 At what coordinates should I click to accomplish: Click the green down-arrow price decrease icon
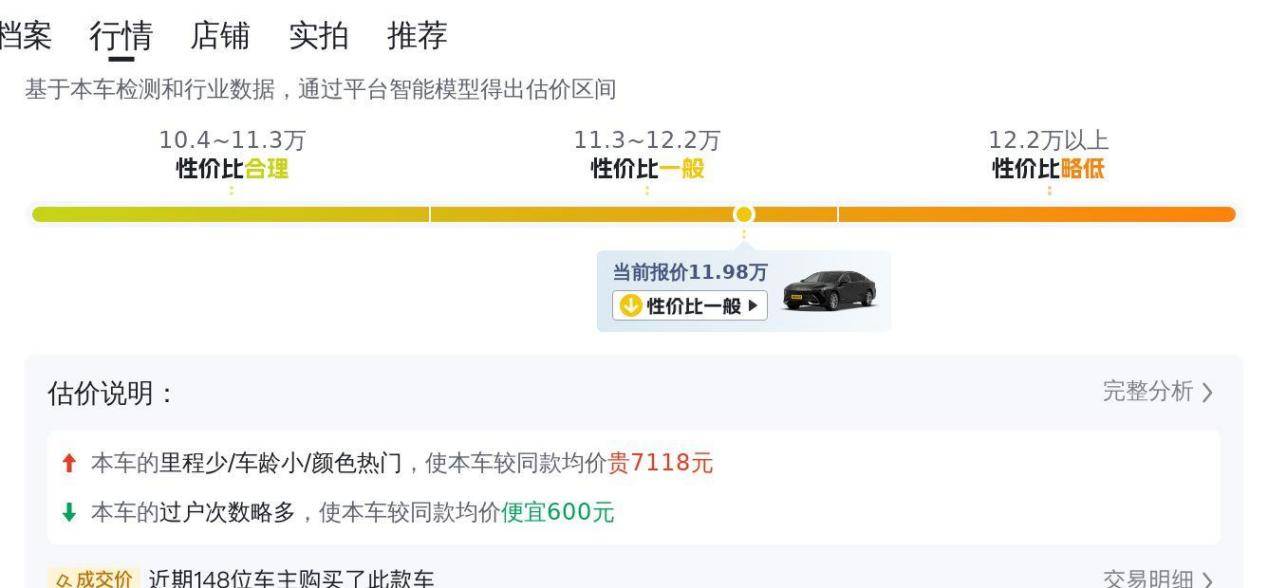pos(68,513)
